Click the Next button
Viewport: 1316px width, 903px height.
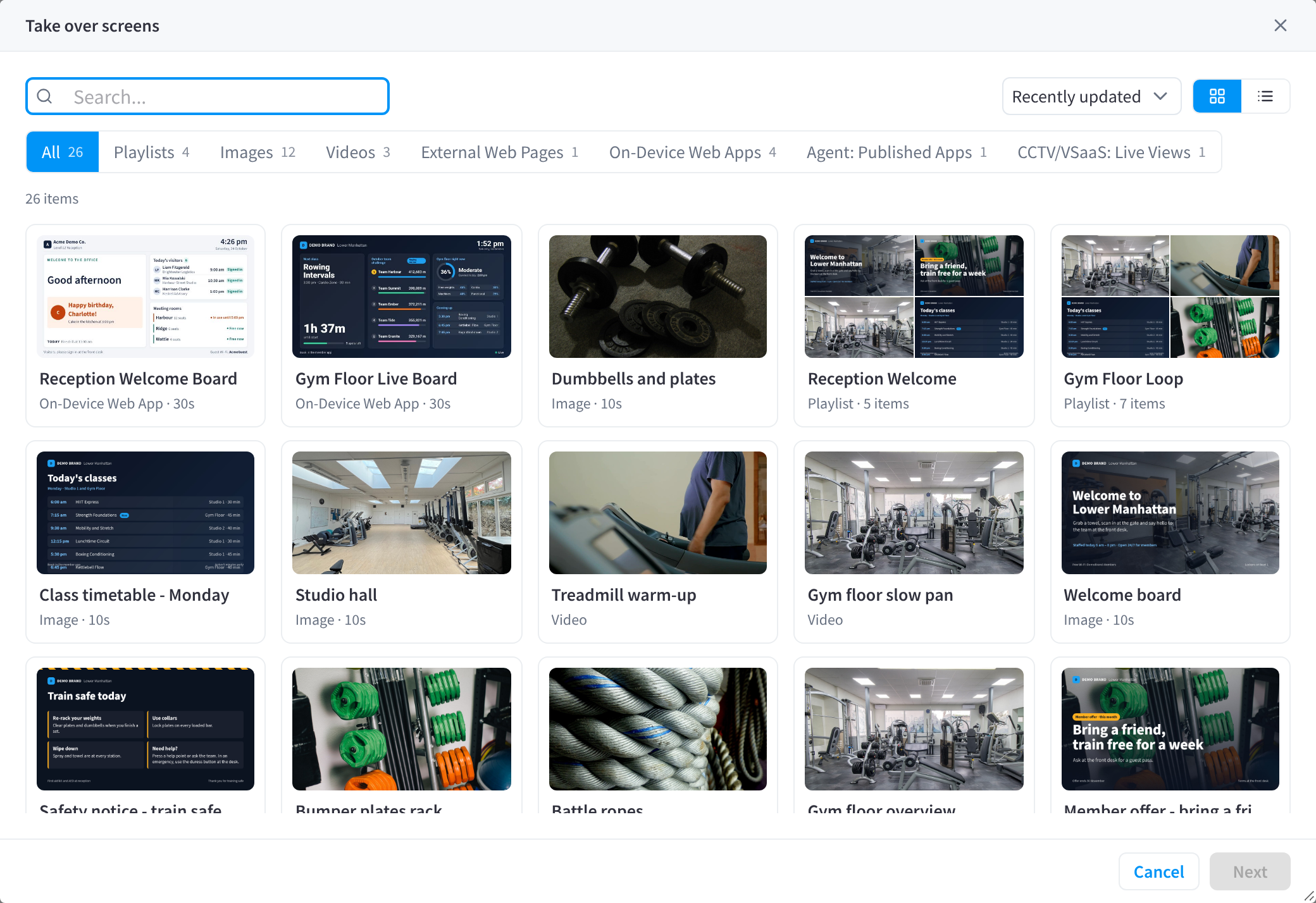[1250, 872]
